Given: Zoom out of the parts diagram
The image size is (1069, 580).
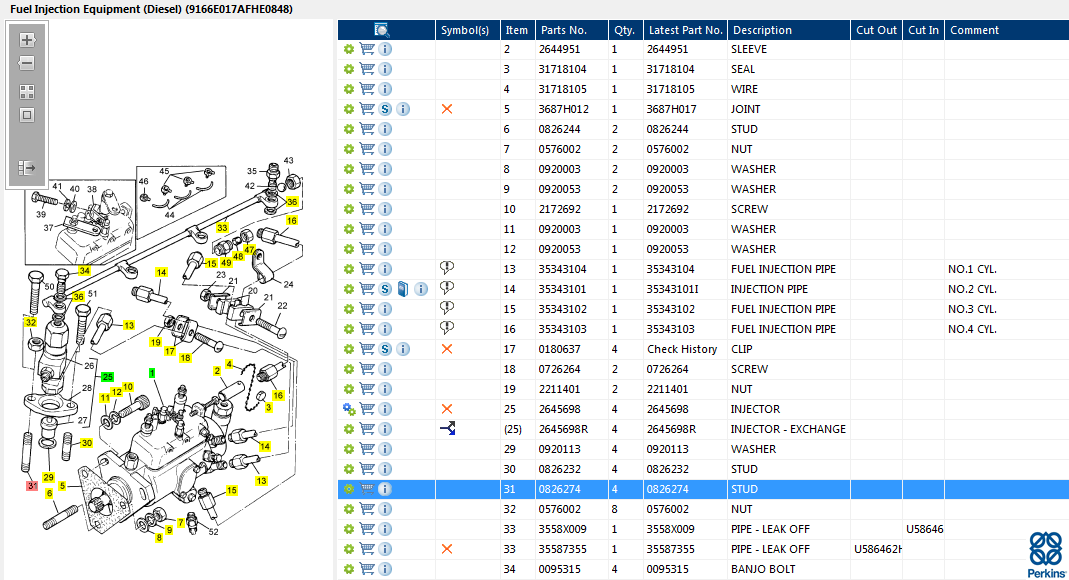Looking at the screenshot, I should [x=27, y=63].
